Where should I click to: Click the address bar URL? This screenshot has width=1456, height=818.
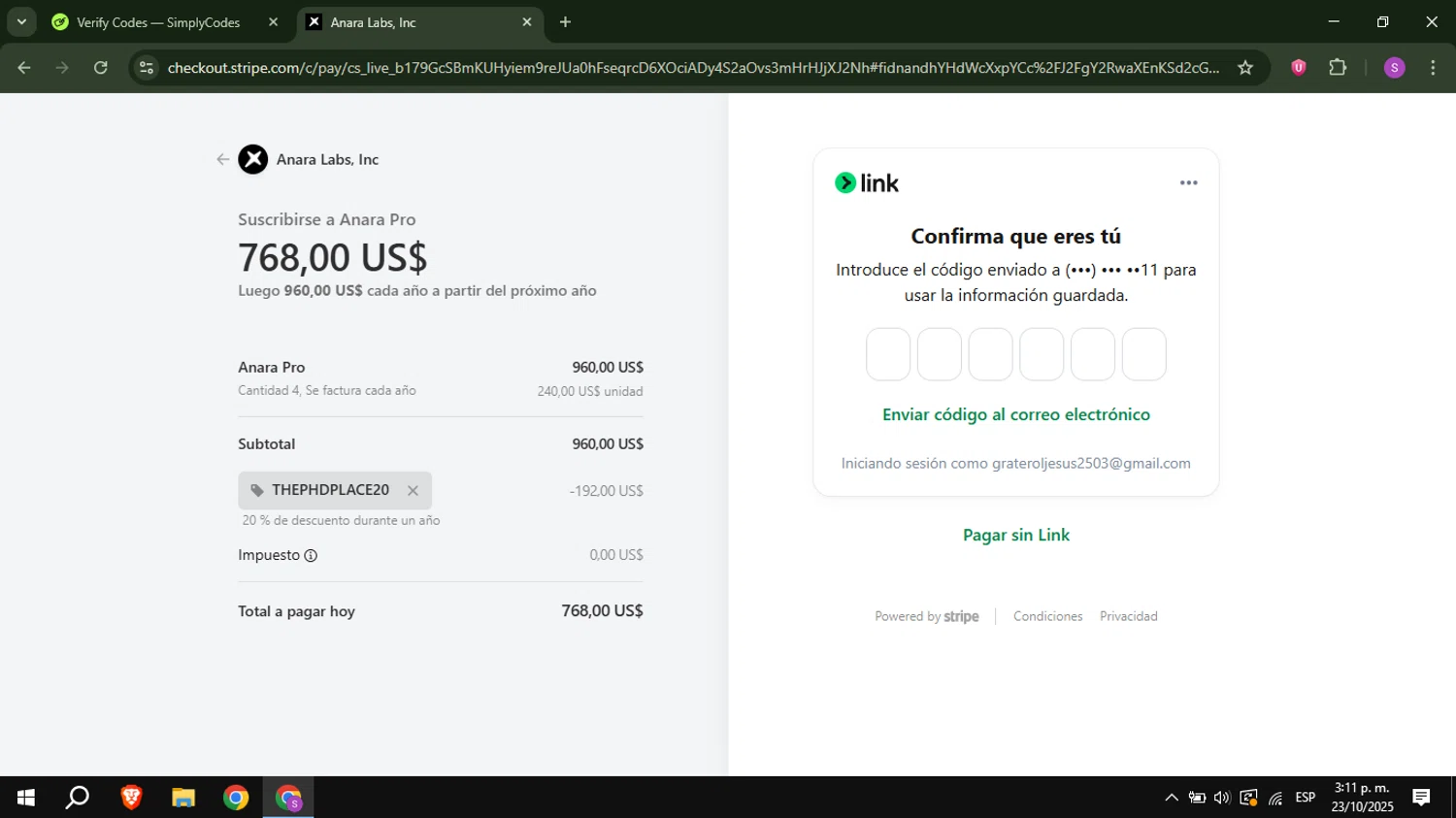tap(693, 68)
